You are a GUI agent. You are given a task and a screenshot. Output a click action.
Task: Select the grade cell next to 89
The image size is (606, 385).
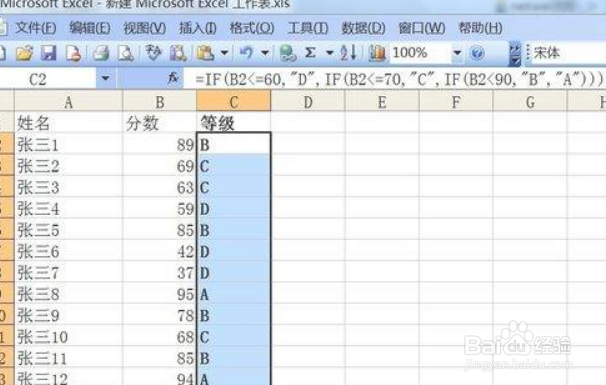[x=233, y=144]
